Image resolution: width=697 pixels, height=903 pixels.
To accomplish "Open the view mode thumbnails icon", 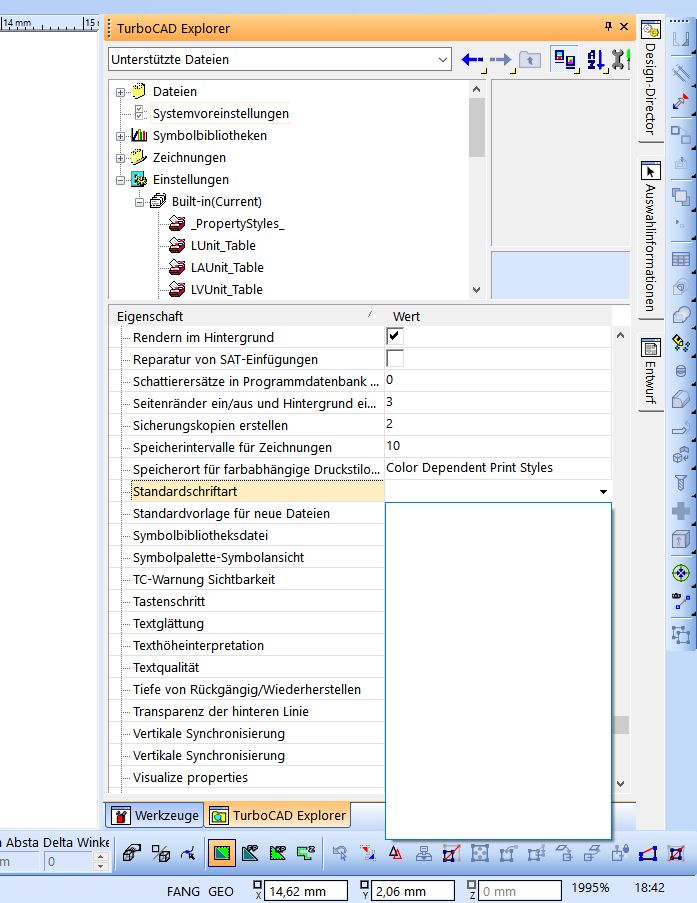I will pyautogui.click(x=565, y=59).
